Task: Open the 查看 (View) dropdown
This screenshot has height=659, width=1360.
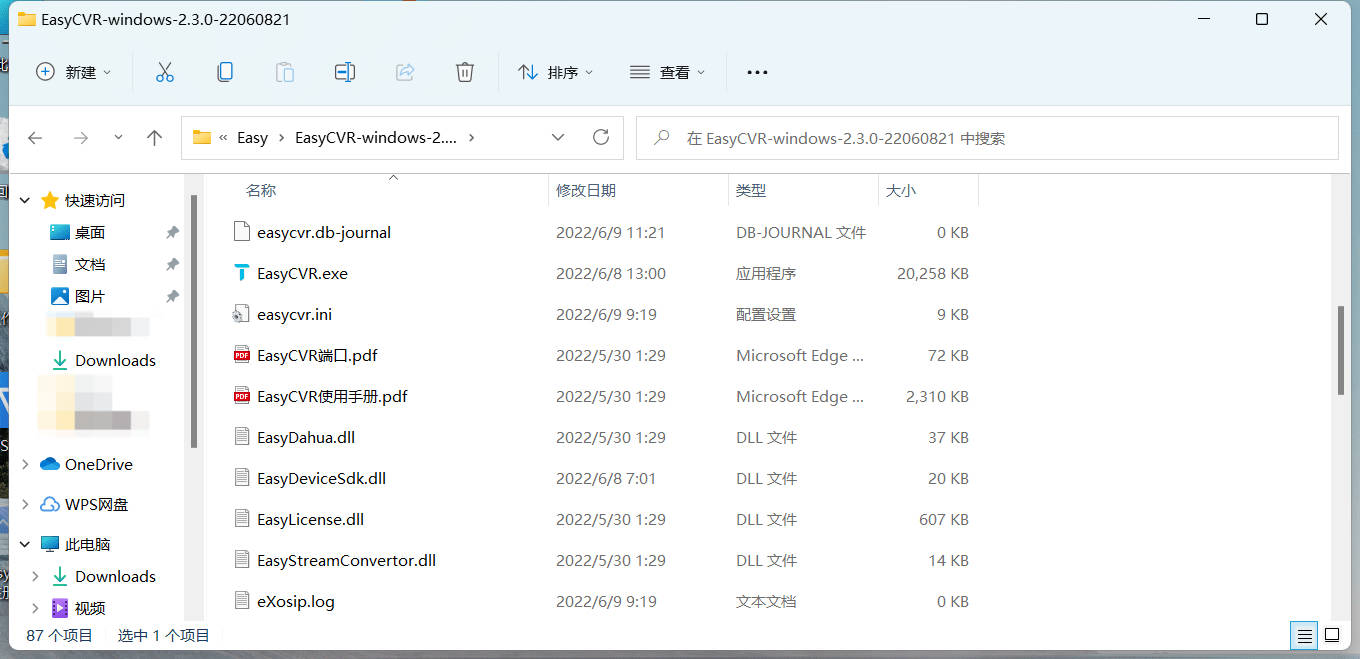Action: point(667,72)
